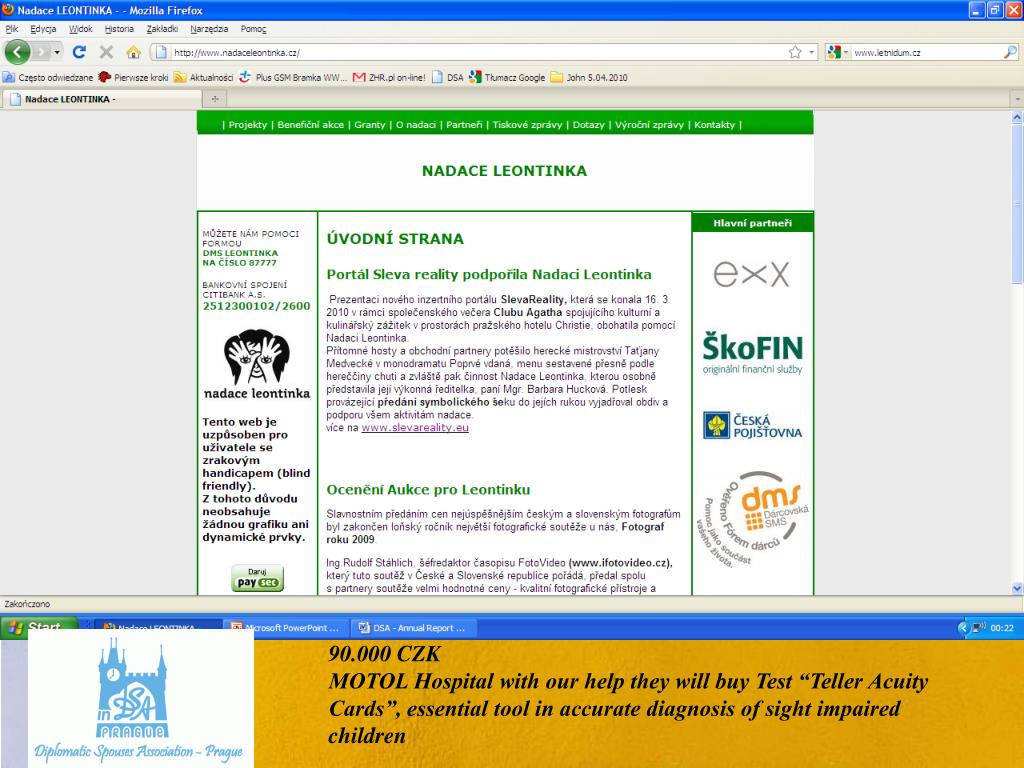This screenshot has width=1024, height=768.
Task: Click the nadace leontinka hands logo
Action: pyautogui.click(x=257, y=364)
